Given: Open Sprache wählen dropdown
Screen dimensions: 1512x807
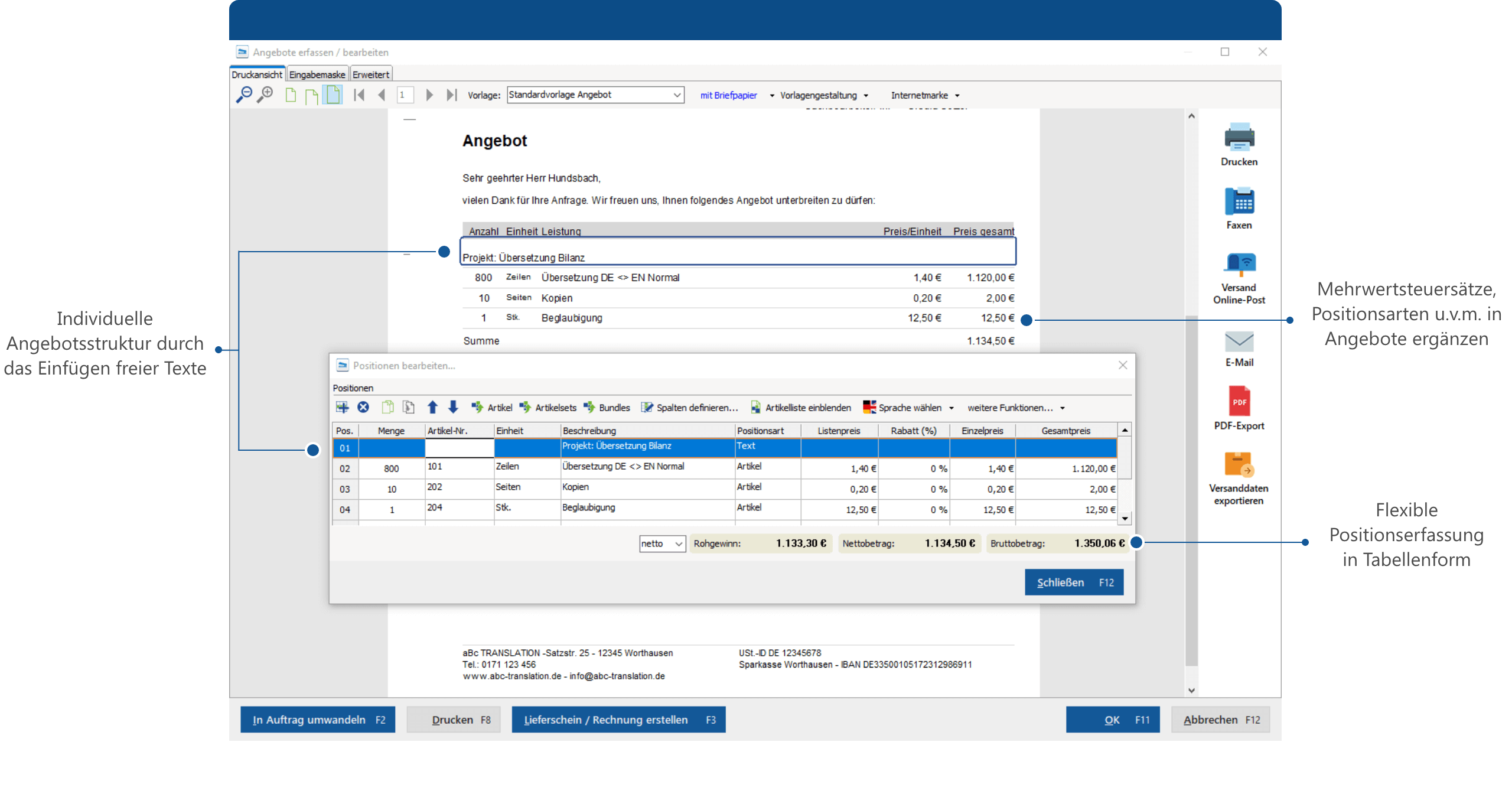Looking at the screenshot, I should [908, 408].
